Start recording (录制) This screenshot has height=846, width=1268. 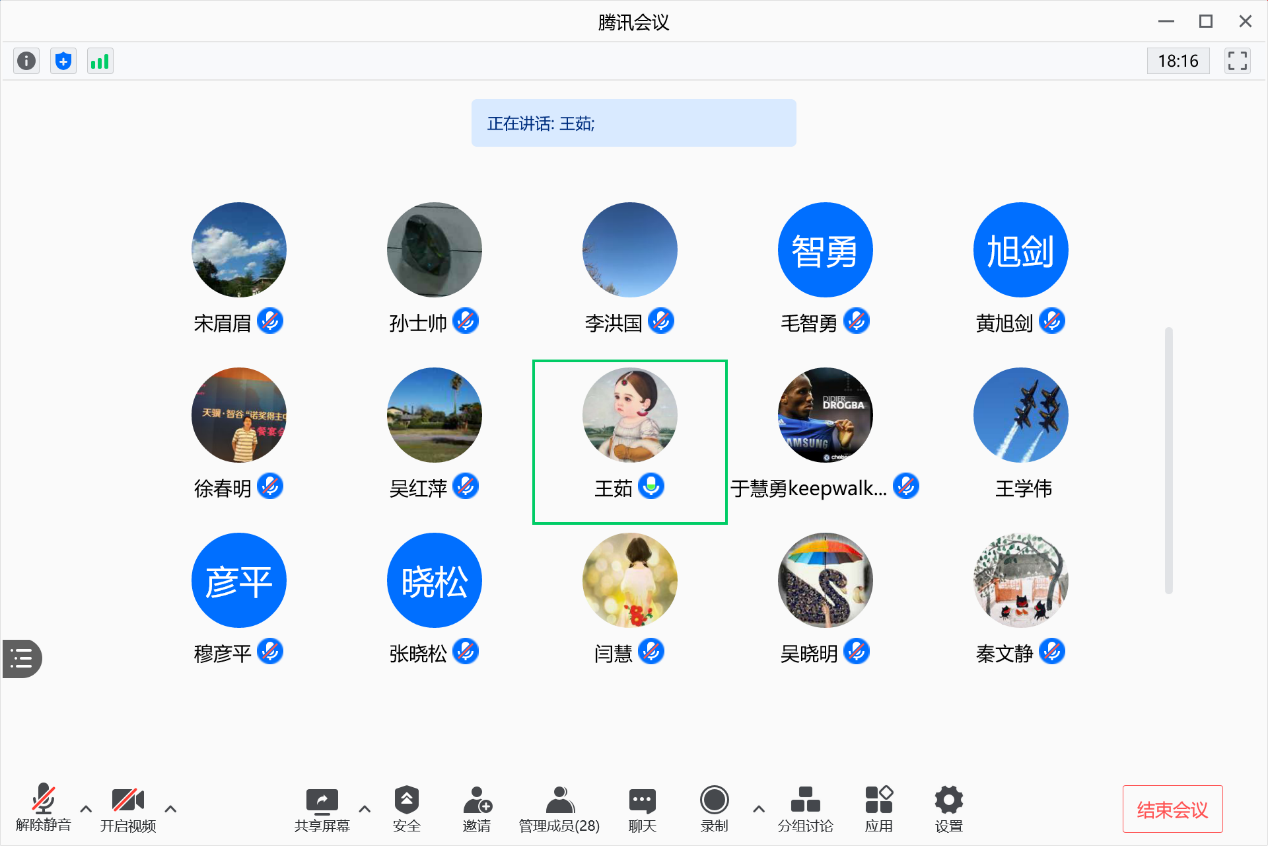(x=714, y=808)
